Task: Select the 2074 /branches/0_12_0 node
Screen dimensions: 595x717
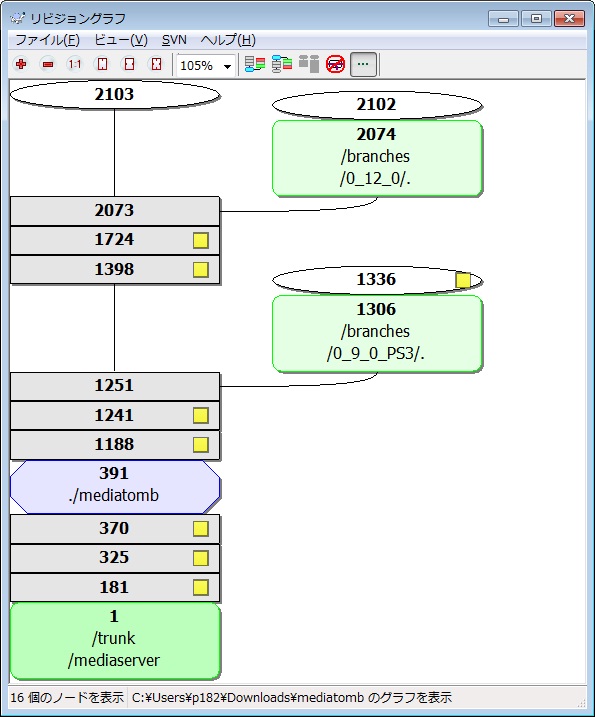Action: [x=377, y=158]
